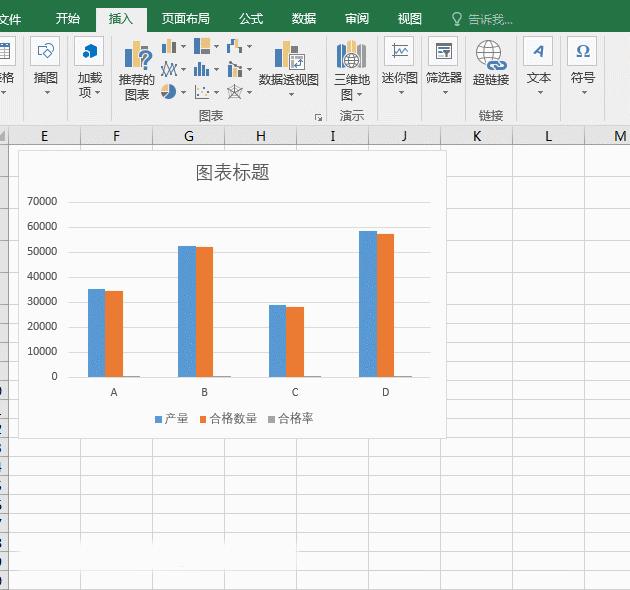This screenshot has height=590, width=630.
Task: Open the Formulas (公式) tab
Action: pos(251,18)
